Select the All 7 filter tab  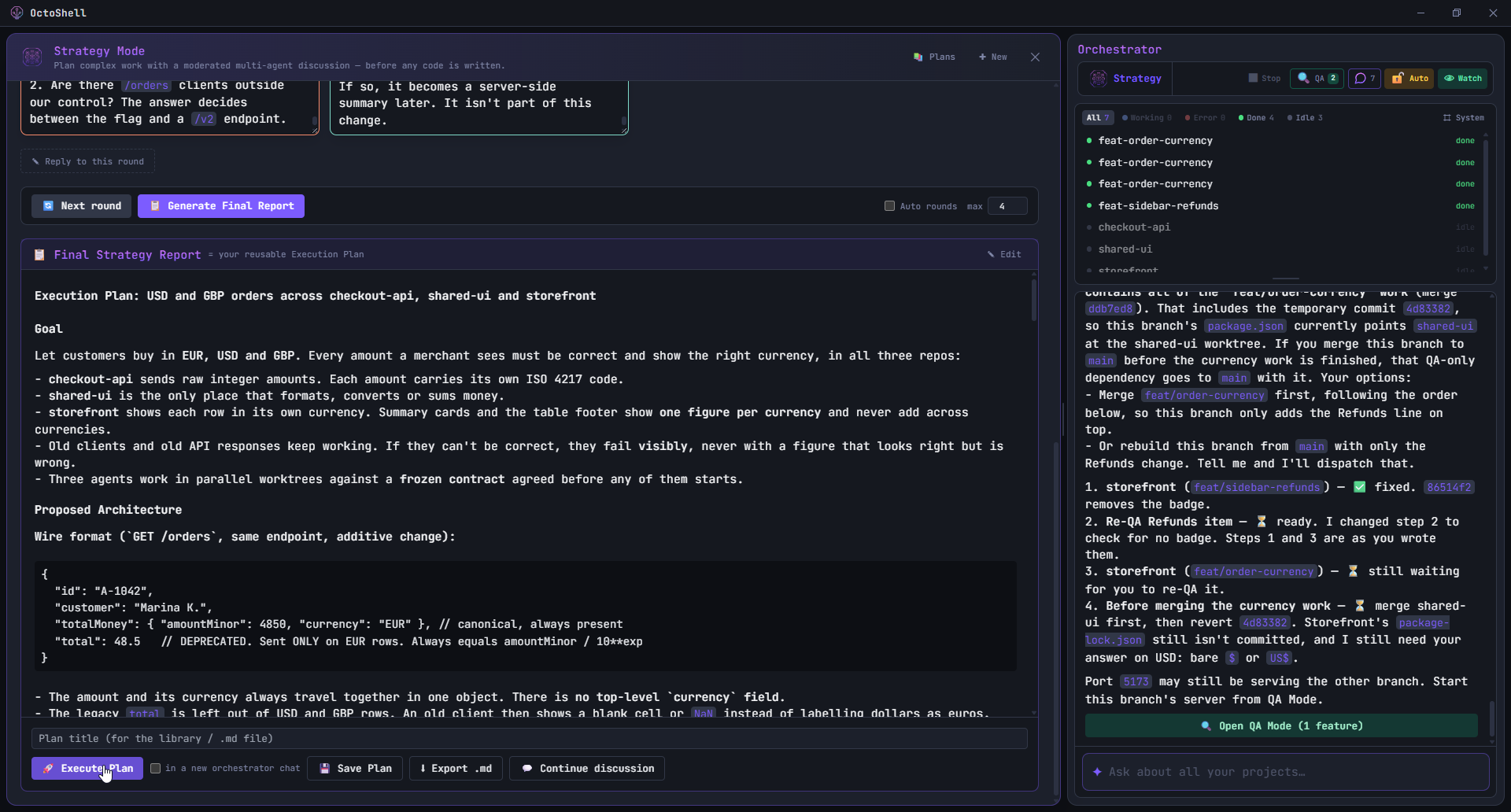tap(1097, 118)
